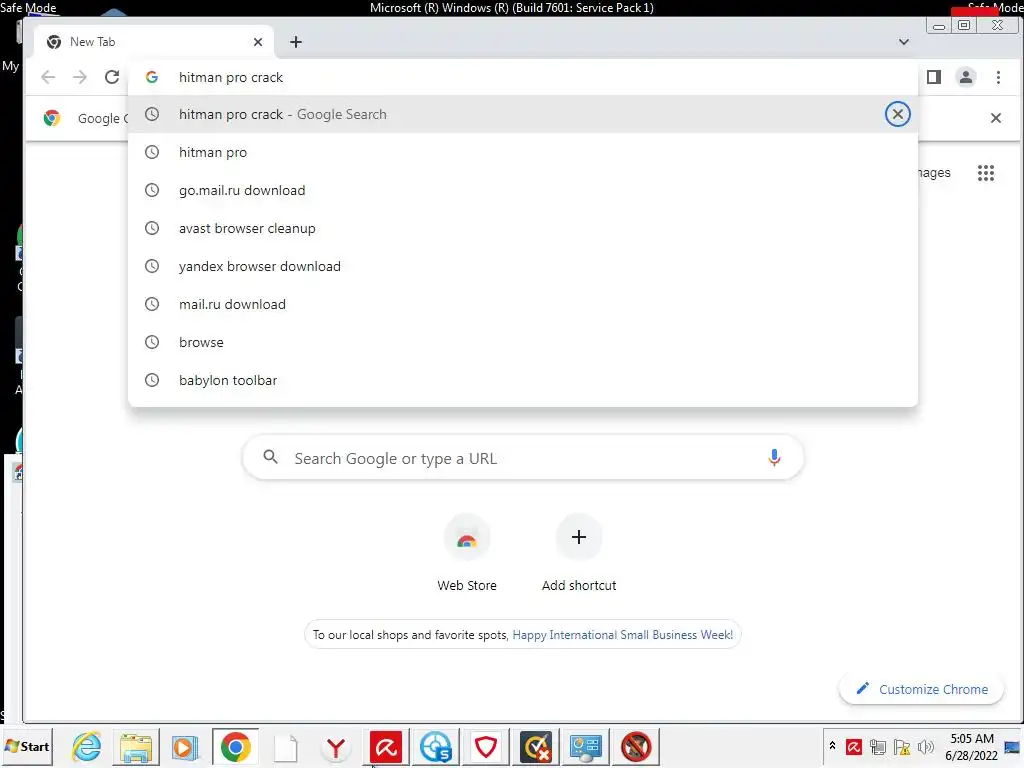Show hidden system tray icons
Image resolution: width=1024 pixels, height=768 pixels.
click(x=832, y=746)
